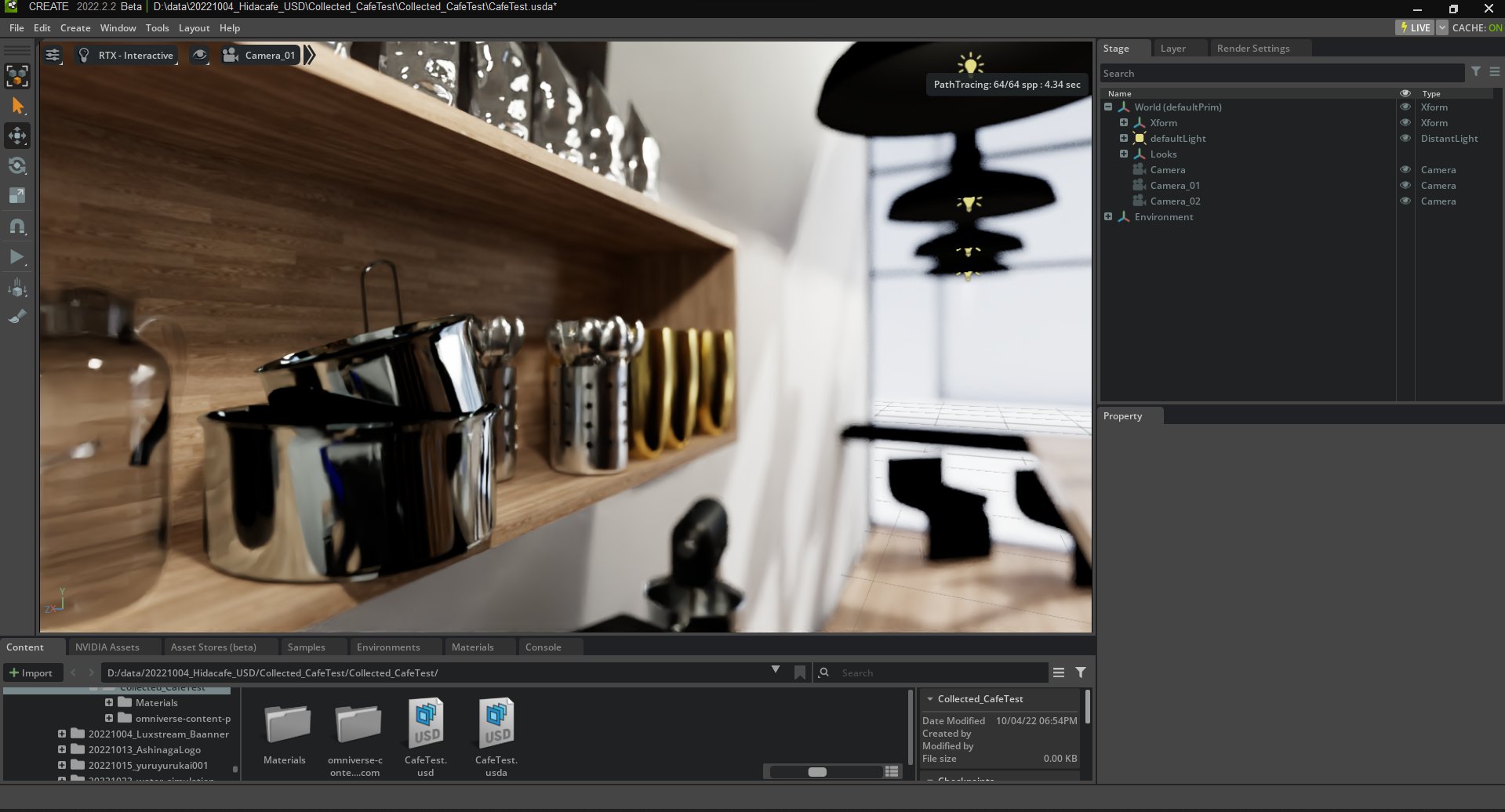Viewport: 1505px width, 812px height.
Task: Toggle visibility of Camera_01 prim
Action: point(1405,185)
